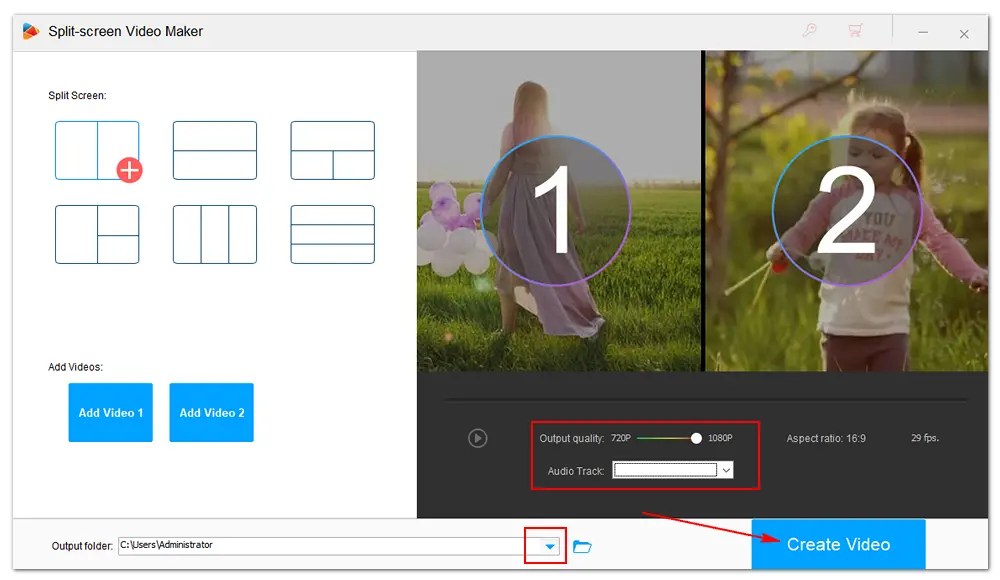Open the output folder browse dialog

[583, 546]
